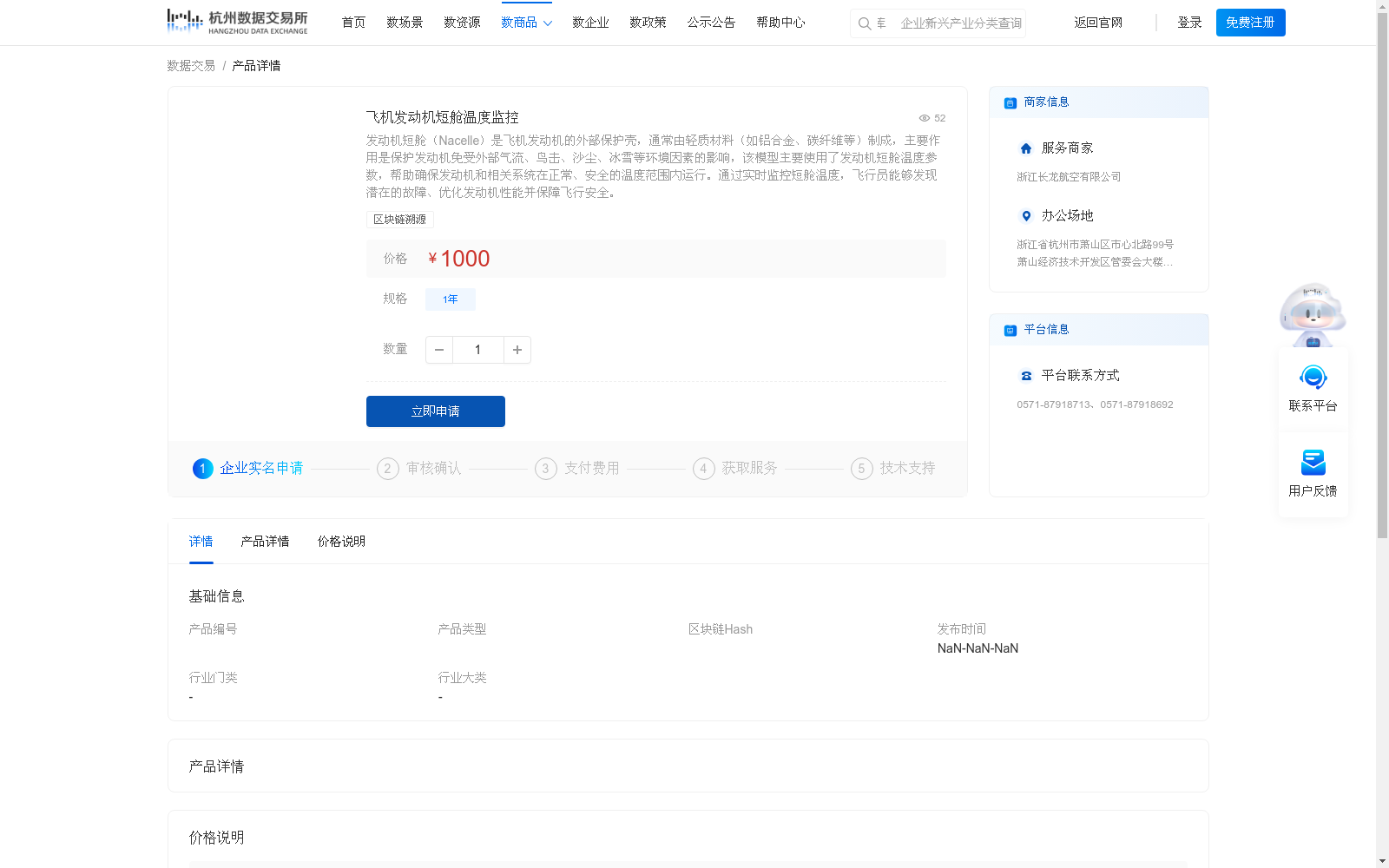1389x868 pixels.
Task: Click the Hangzhou Data Exchange logo
Action: 237,22
